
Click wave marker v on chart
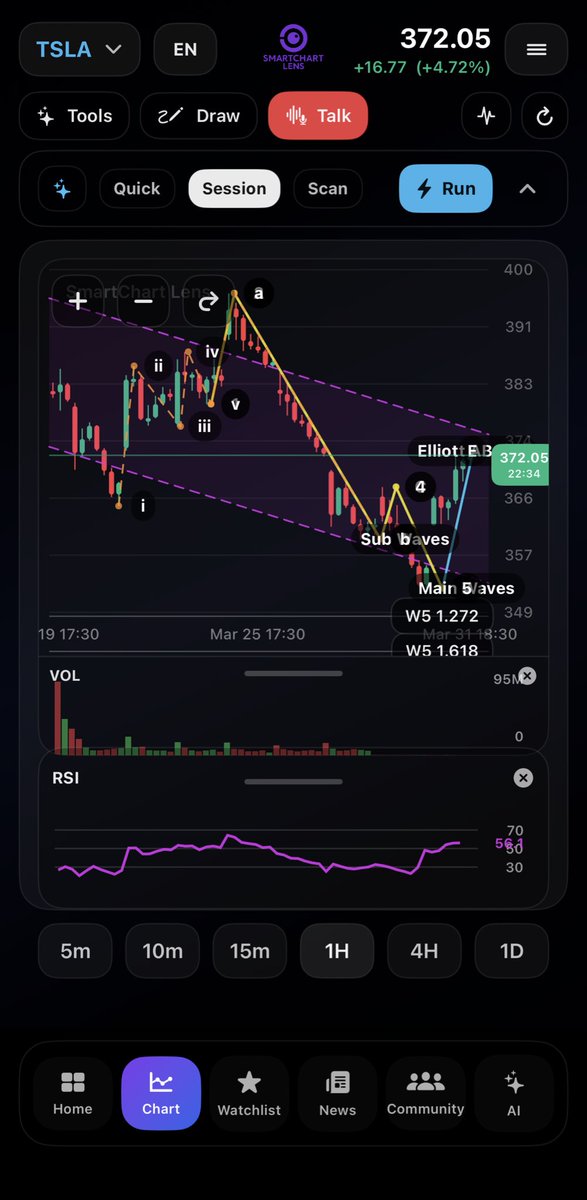pos(236,404)
